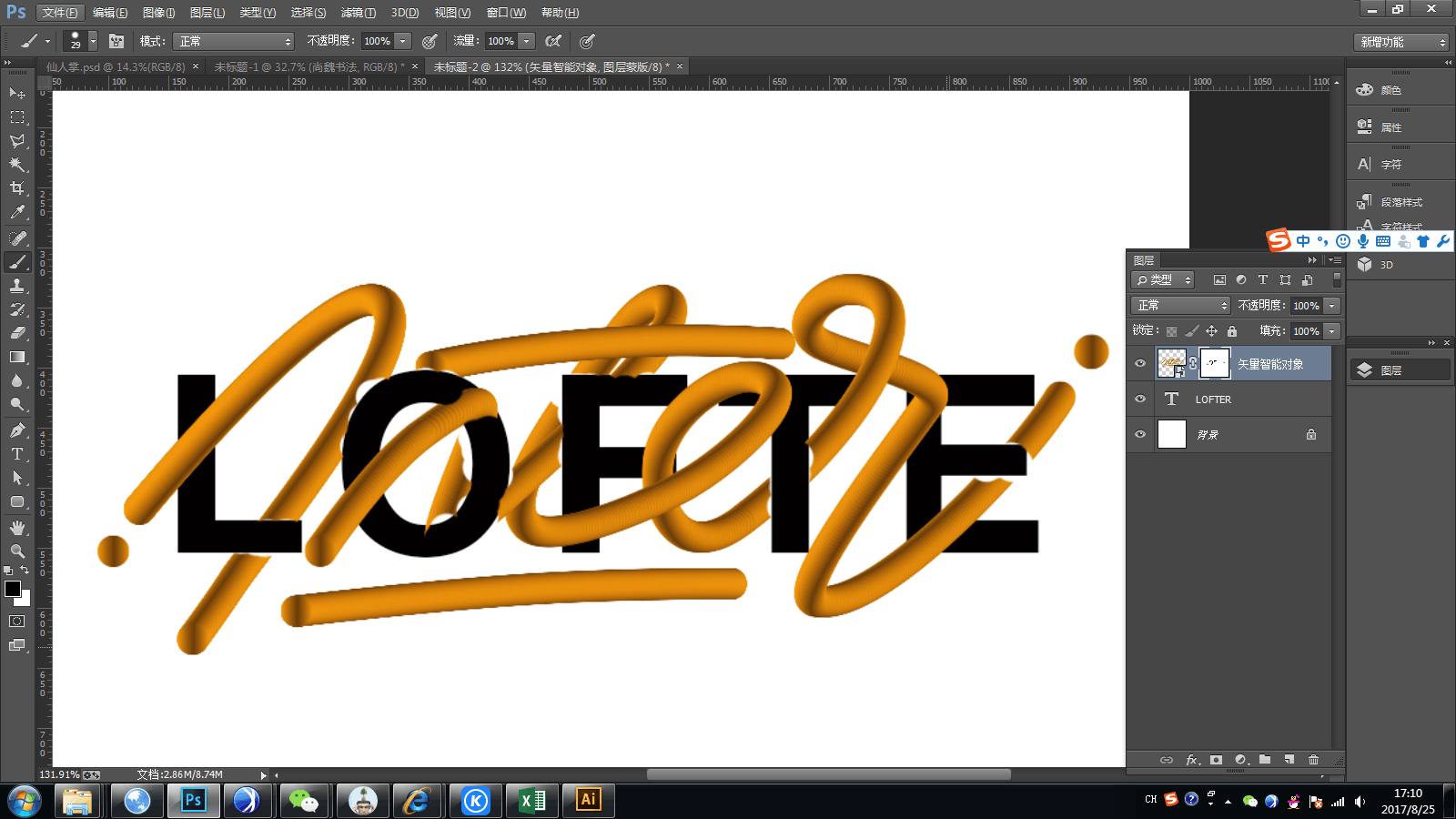Select the Magic Wand tool
The image size is (1456, 819).
[x=17, y=164]
